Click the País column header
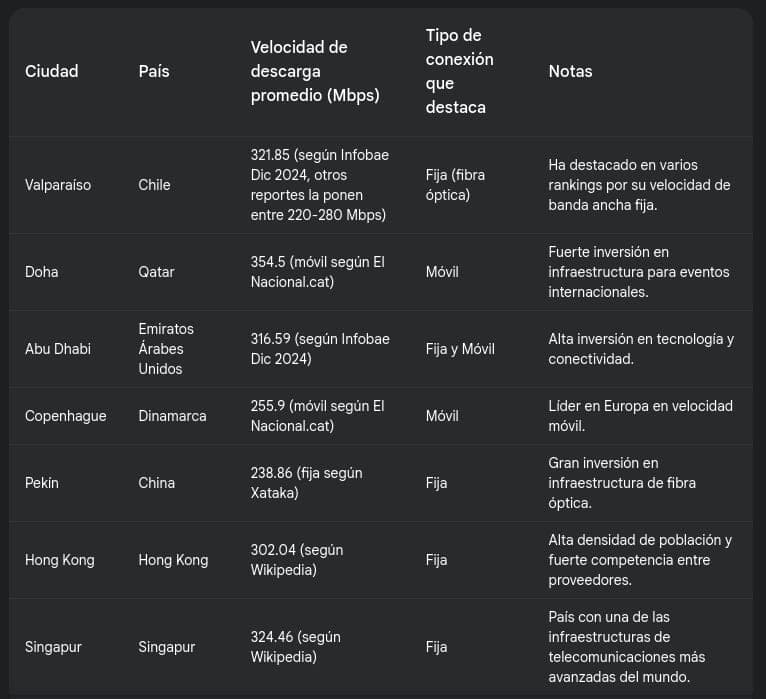The image size is (766, 699). (x=154, y=71)
